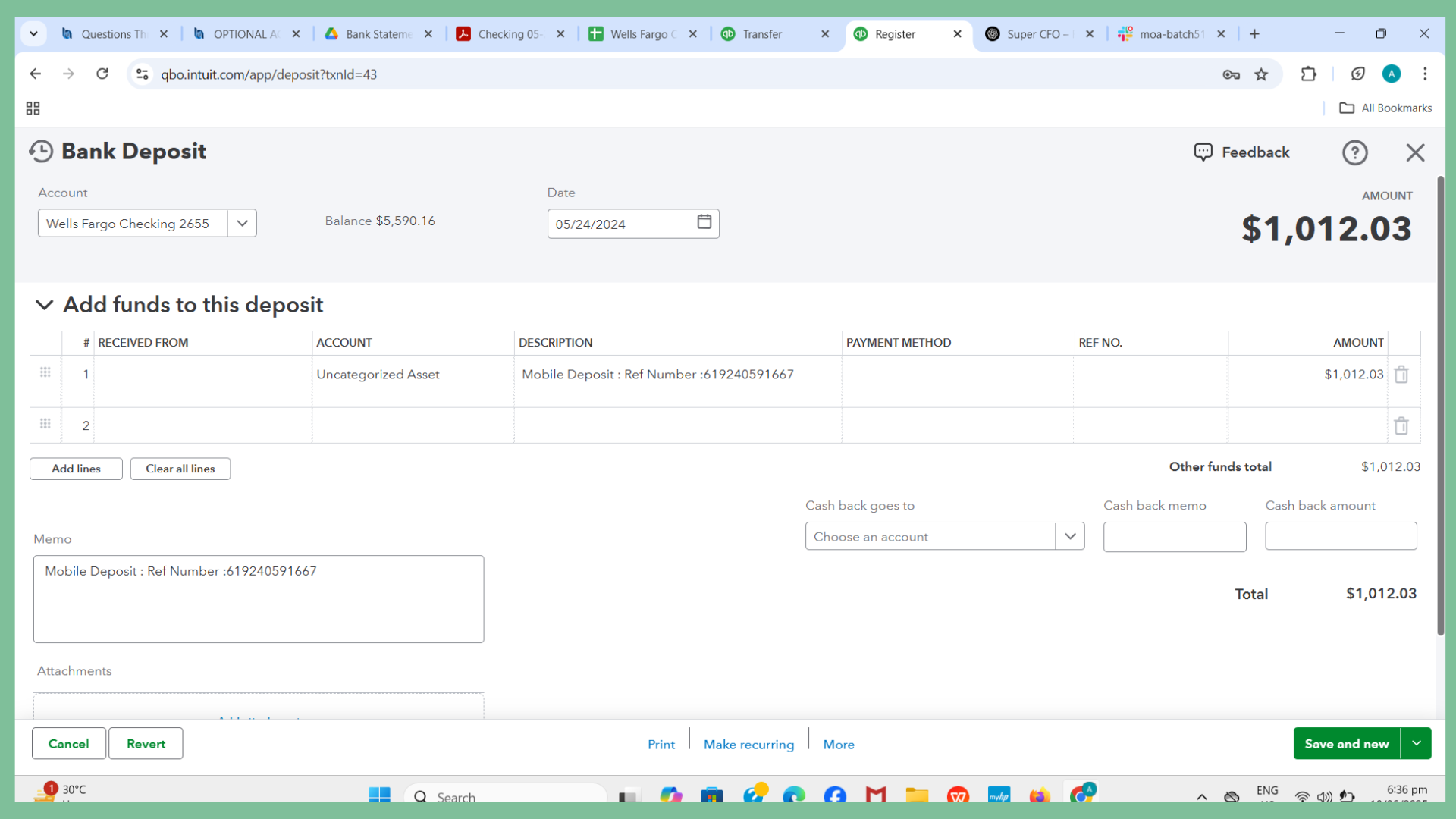
Task: Grab the drag handle for line 1
Action: (45, 372)
